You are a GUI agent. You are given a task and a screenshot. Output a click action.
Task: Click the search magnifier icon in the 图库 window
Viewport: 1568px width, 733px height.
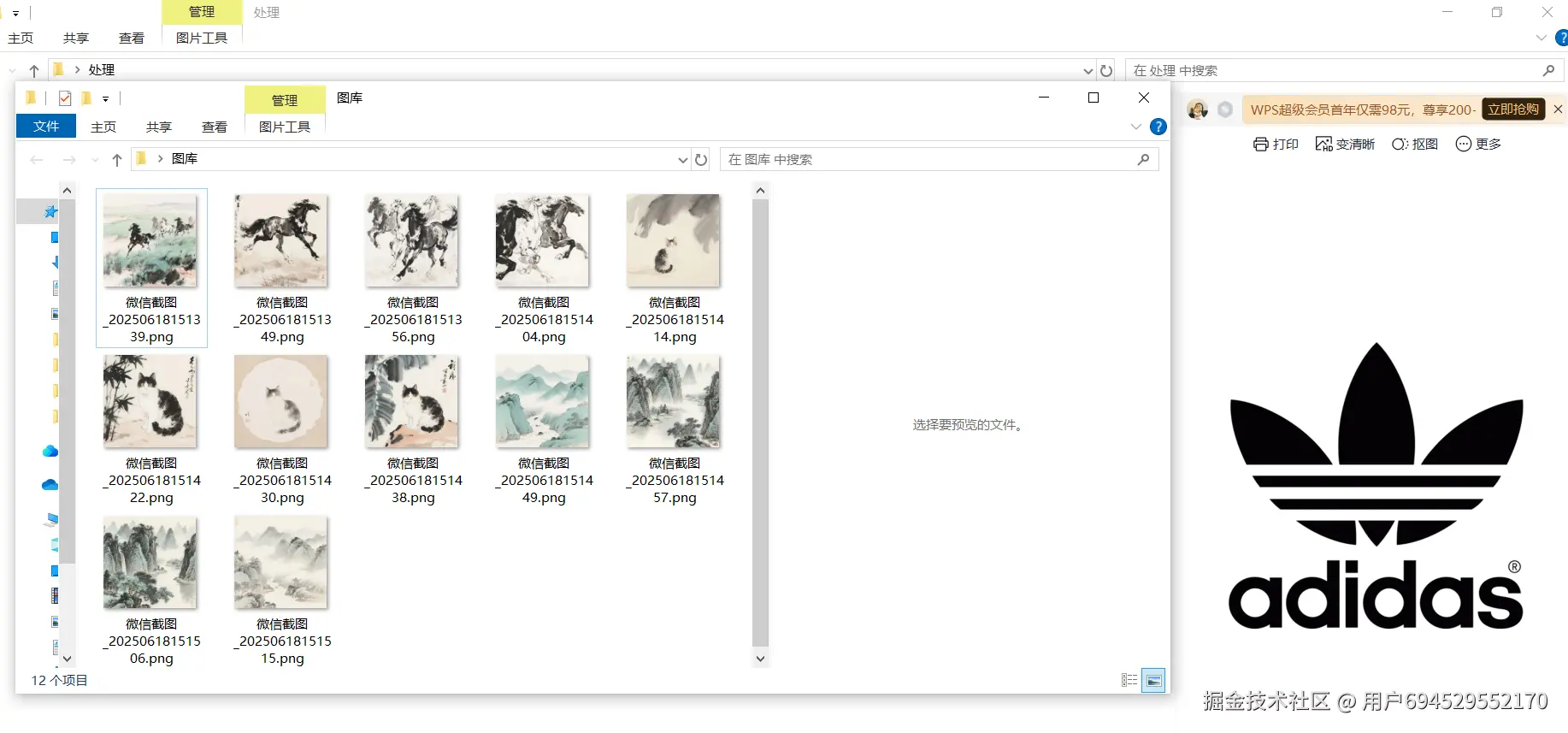1143,159
